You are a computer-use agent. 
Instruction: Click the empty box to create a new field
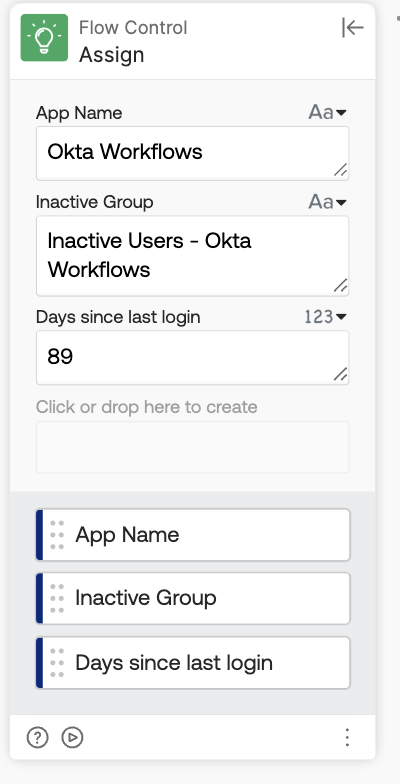point(192,447)
